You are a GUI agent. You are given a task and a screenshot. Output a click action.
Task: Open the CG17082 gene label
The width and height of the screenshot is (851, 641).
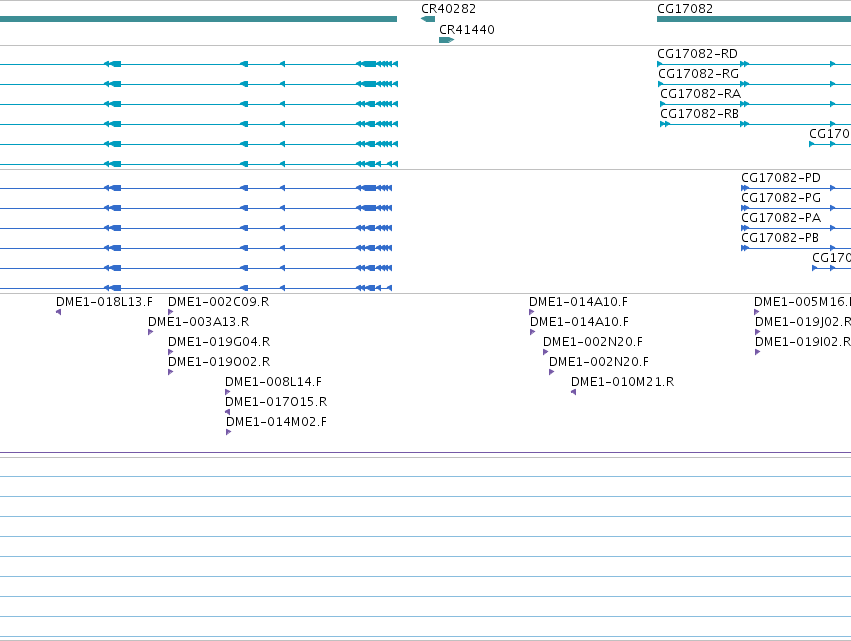pos(685,9)
